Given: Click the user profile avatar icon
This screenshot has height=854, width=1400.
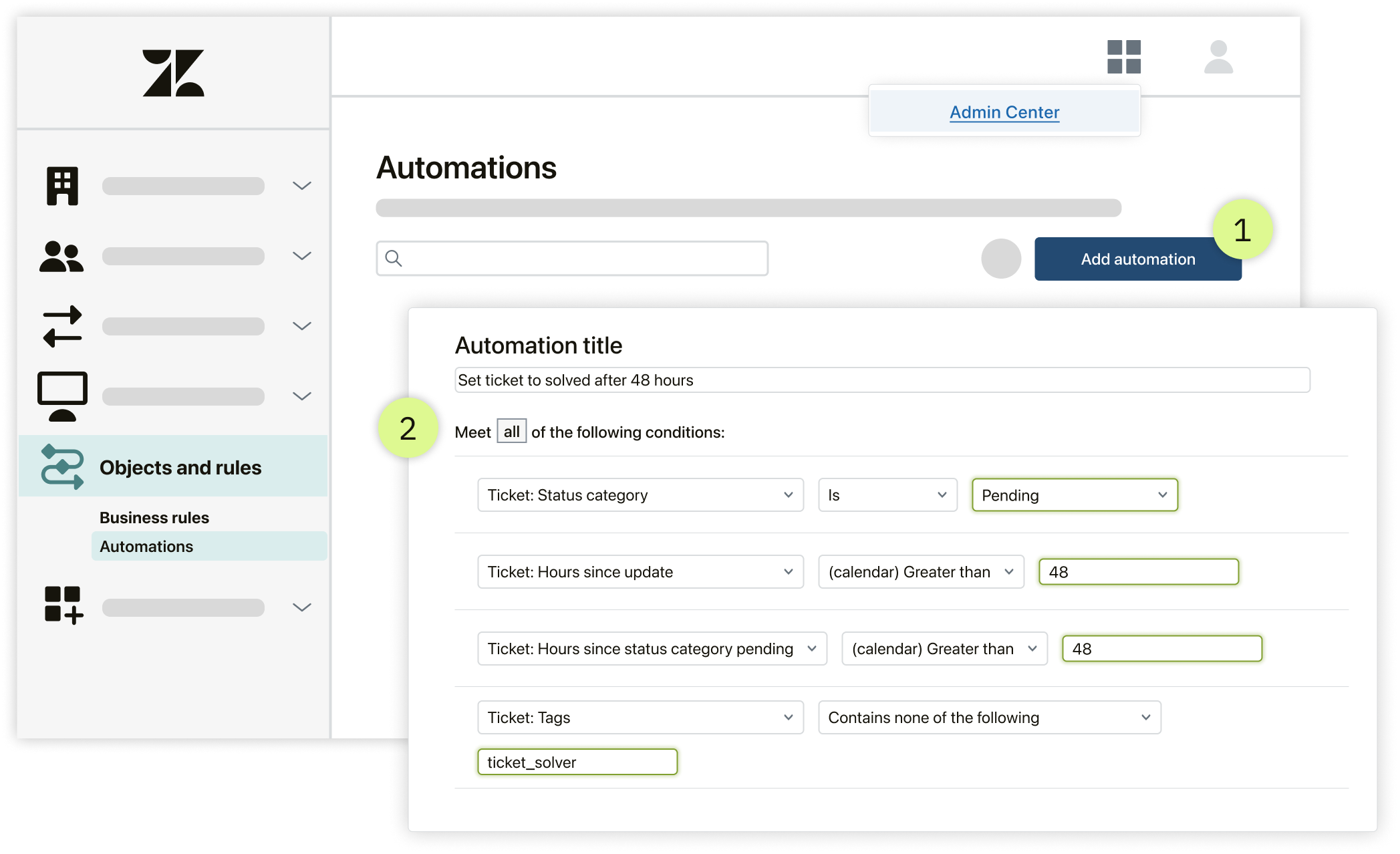Looking at the screenshot, I should 1218,57.
